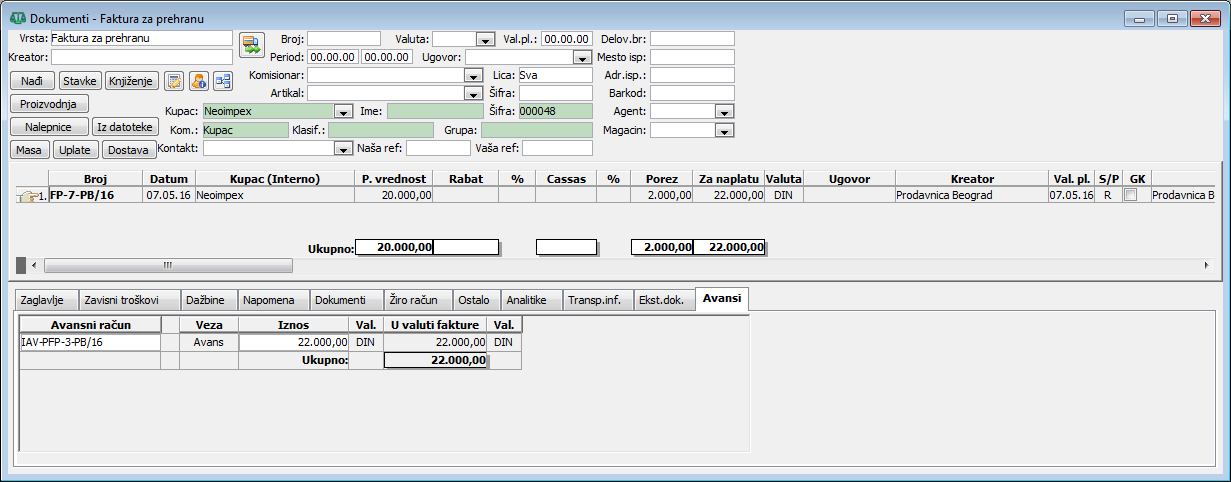Click the application logo in title bar

tap(17, 17)
